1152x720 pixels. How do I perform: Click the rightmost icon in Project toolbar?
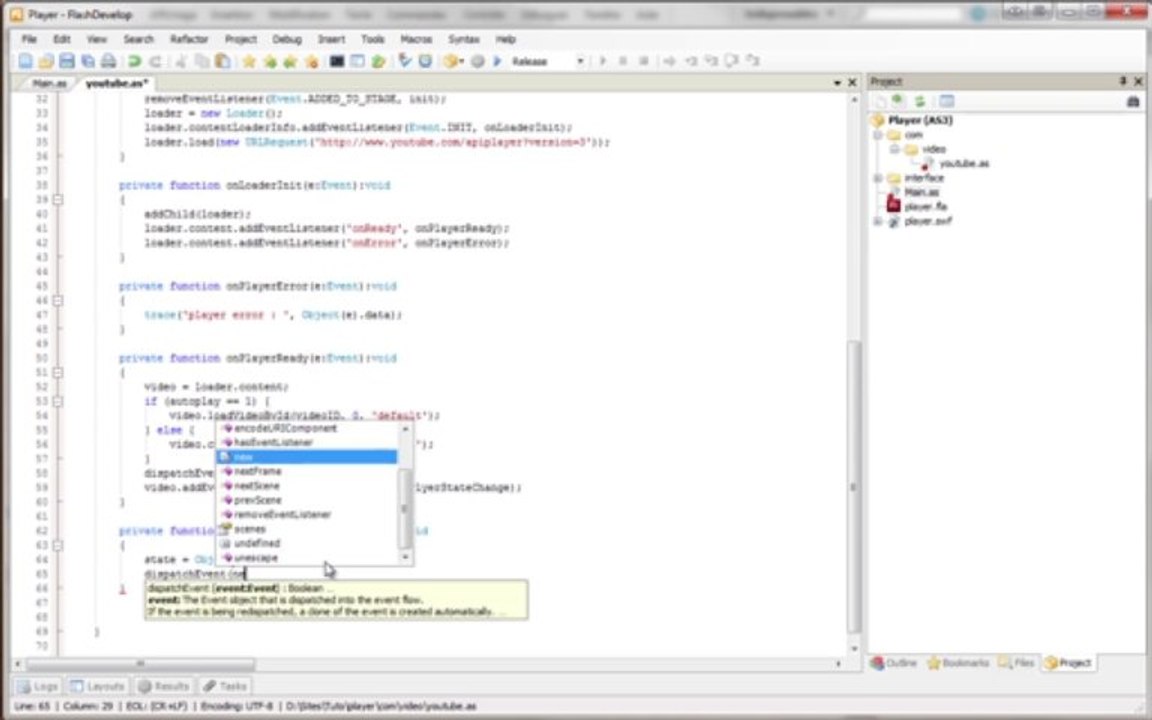tap(1133, 101)
